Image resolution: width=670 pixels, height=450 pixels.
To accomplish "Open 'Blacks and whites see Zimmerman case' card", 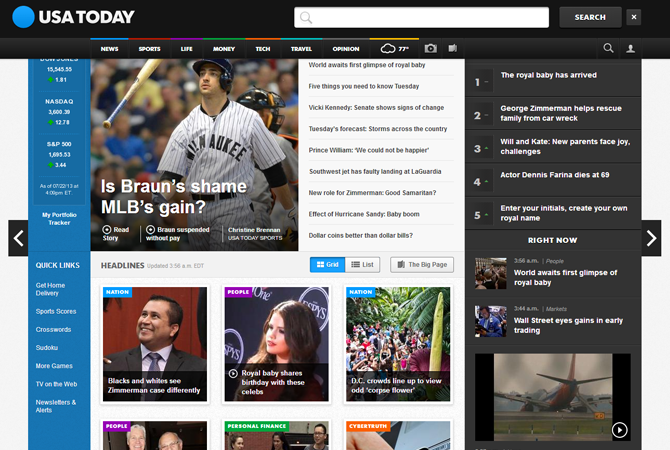I will click(x=155, y=344).
